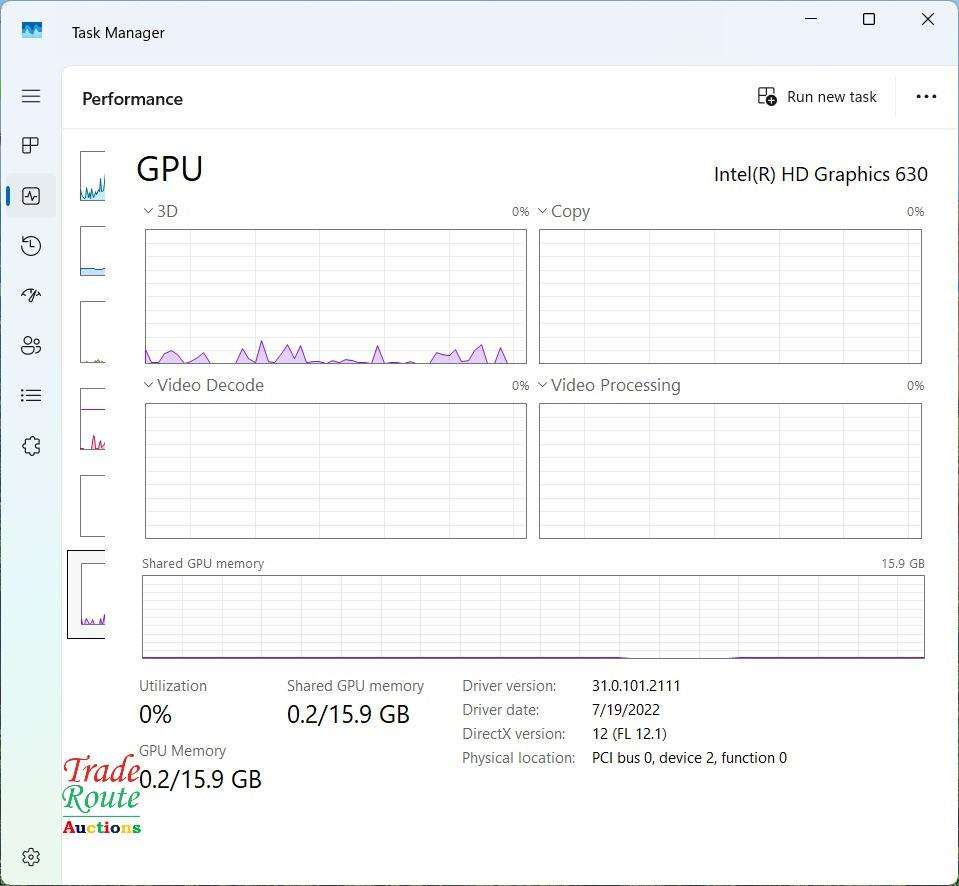
Task: Open the Details page icon
Action: click(x=31, y=396)
